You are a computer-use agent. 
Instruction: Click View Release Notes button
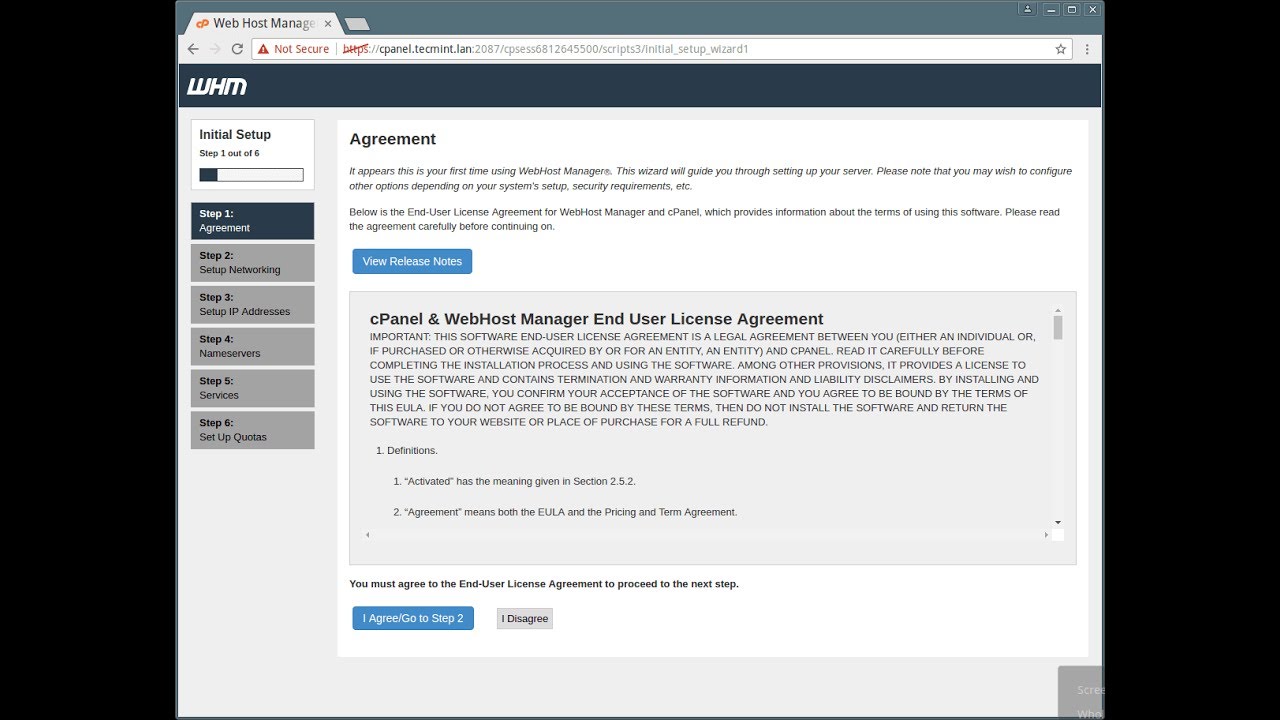click(412, 261)
